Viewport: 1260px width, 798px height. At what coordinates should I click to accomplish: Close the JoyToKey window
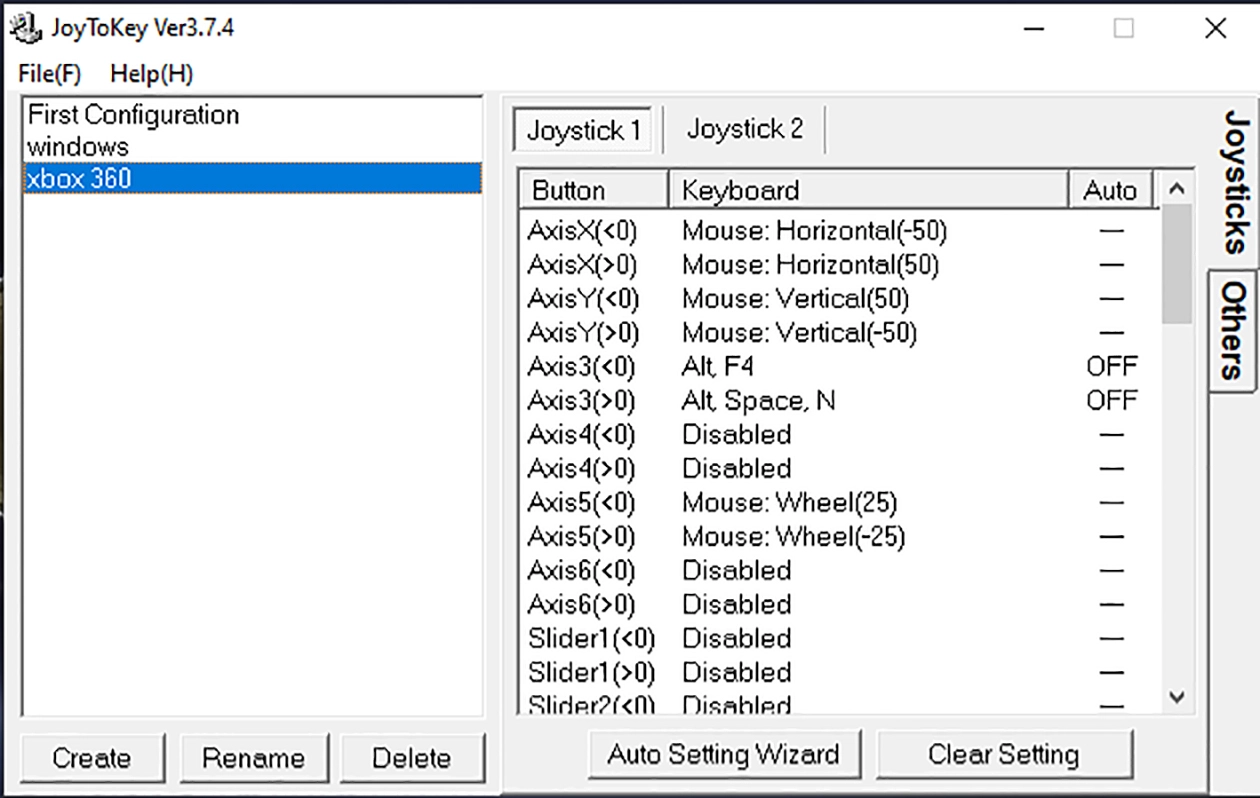click(x=1215, y=28)
